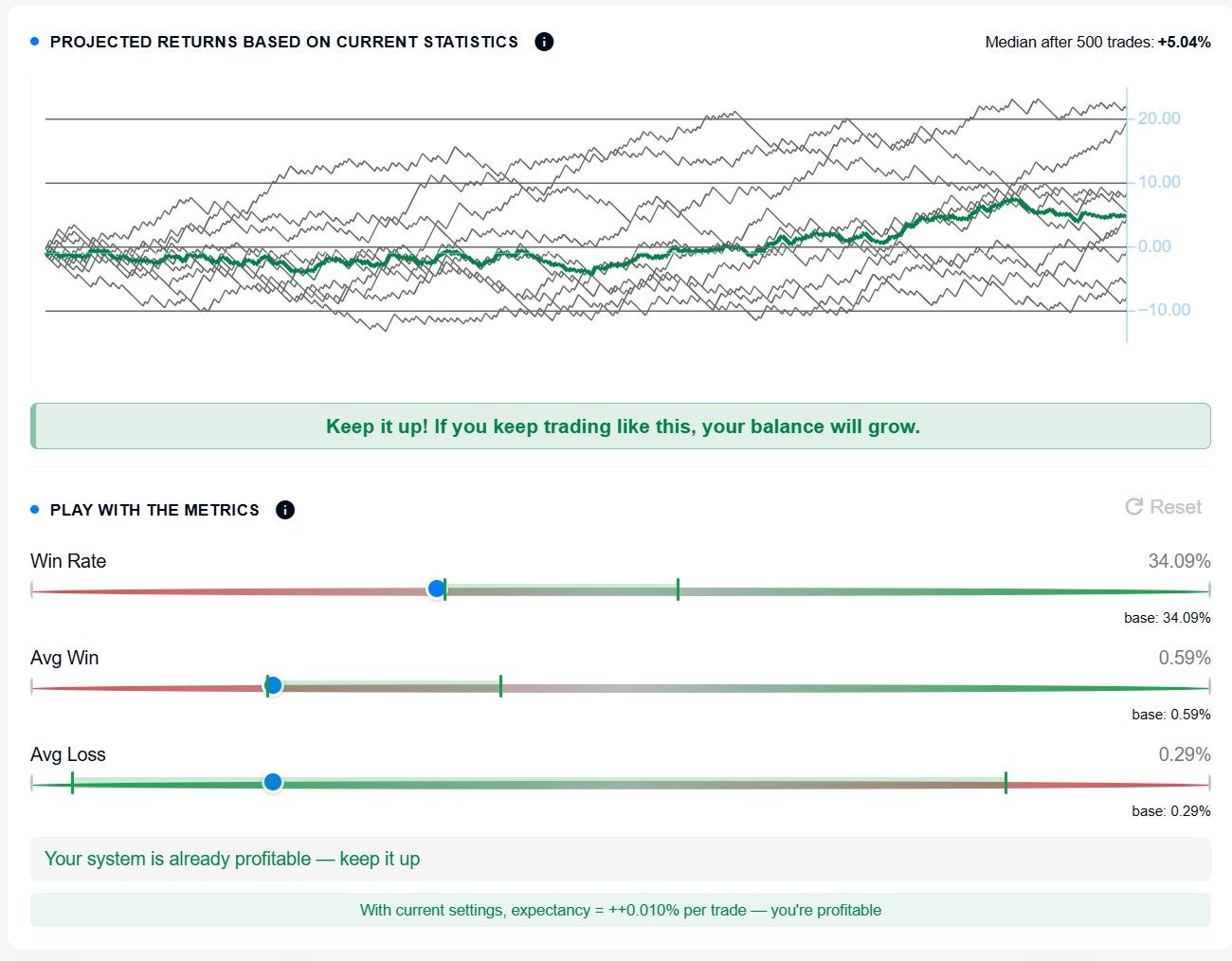Click the Avg Win slider handle
This screenshot has height=961, width=1232.
point(273,685)
